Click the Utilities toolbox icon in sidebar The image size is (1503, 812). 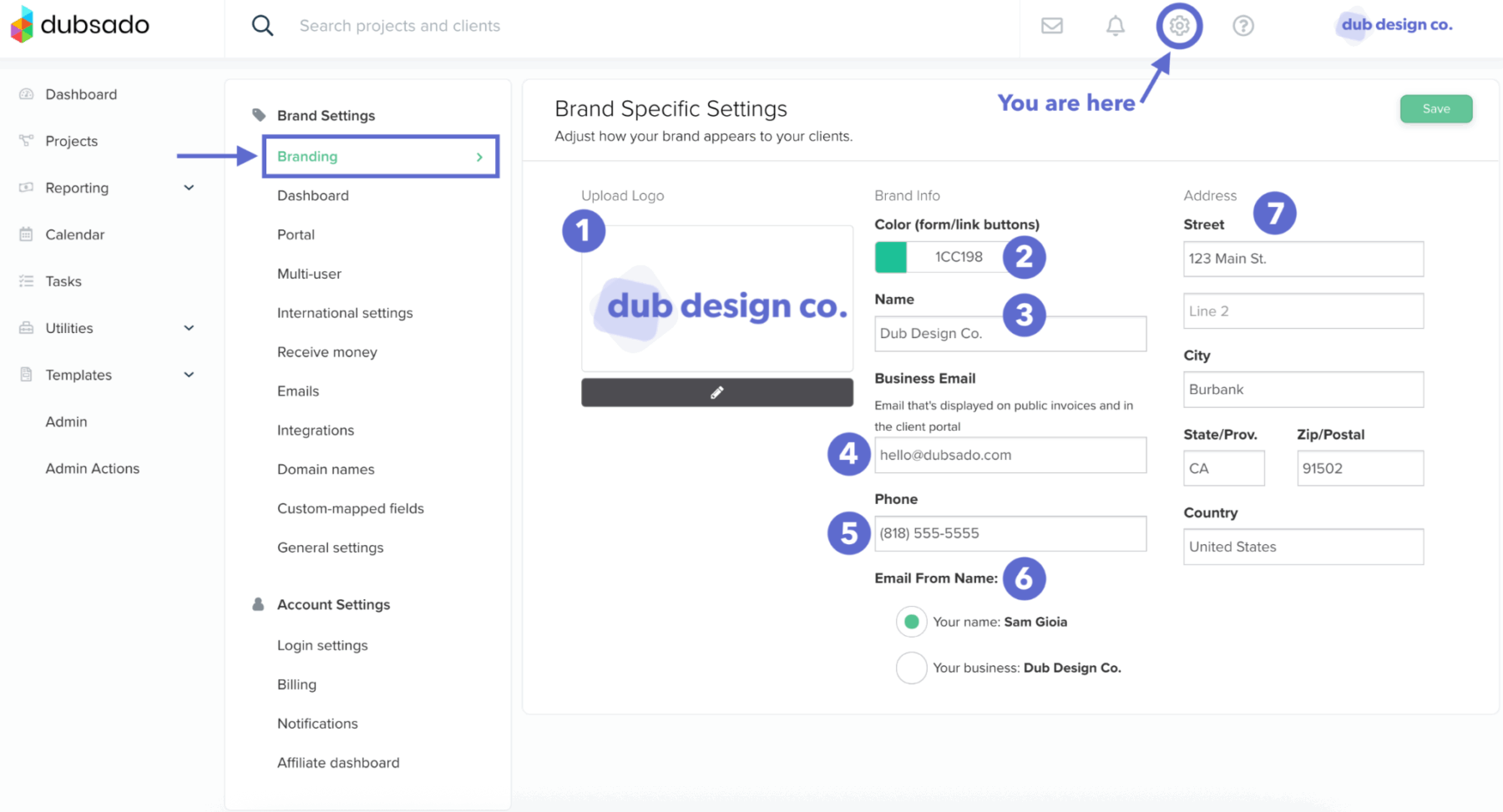tap(27, 328)
